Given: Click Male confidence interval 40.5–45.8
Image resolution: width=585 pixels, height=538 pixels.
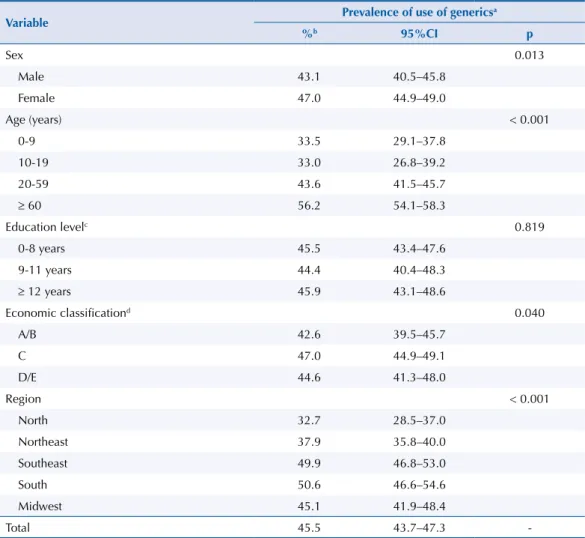Looking at the screenshot, I should pyautogui.click(x=419, y=77).
